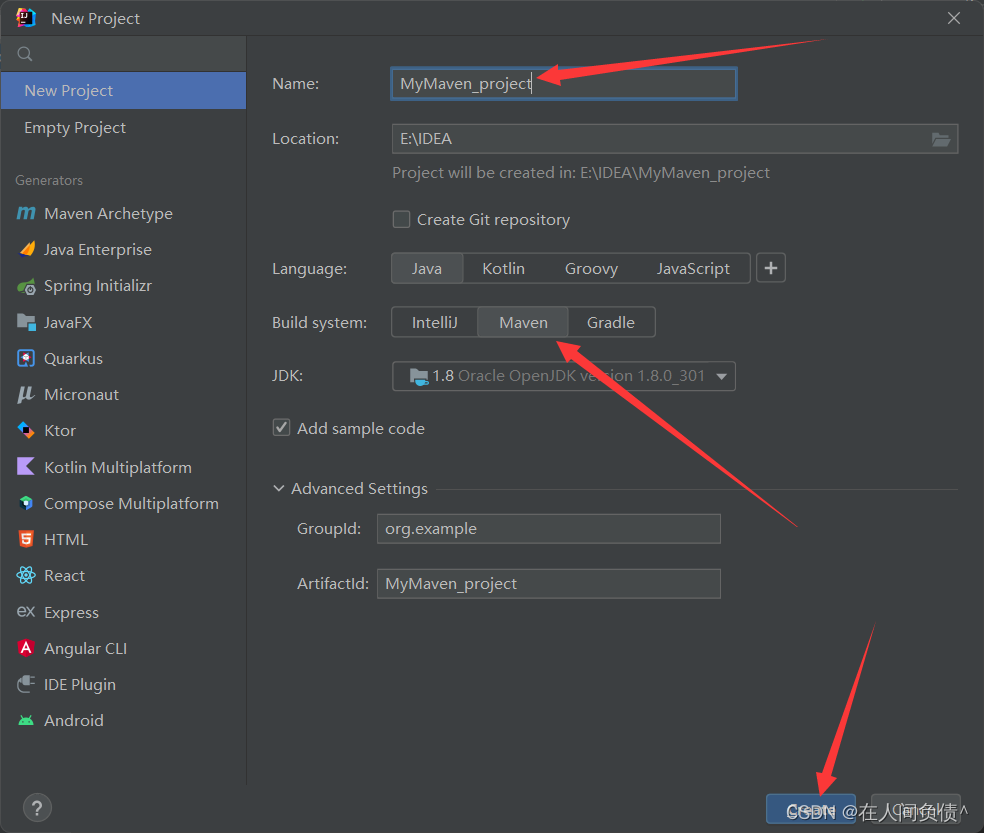Image resolution: width=984 pixels, height=833 pixels.
Task: Close the New Project dialog
Action: pos(953,18)
